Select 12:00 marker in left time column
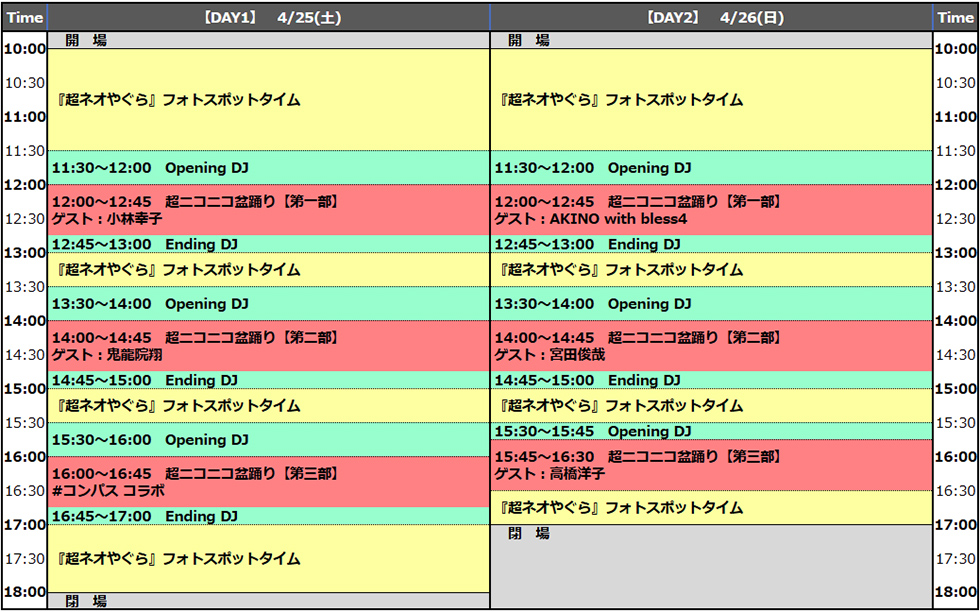The height and width of the screenshot is (612, 980). point(25,185)
